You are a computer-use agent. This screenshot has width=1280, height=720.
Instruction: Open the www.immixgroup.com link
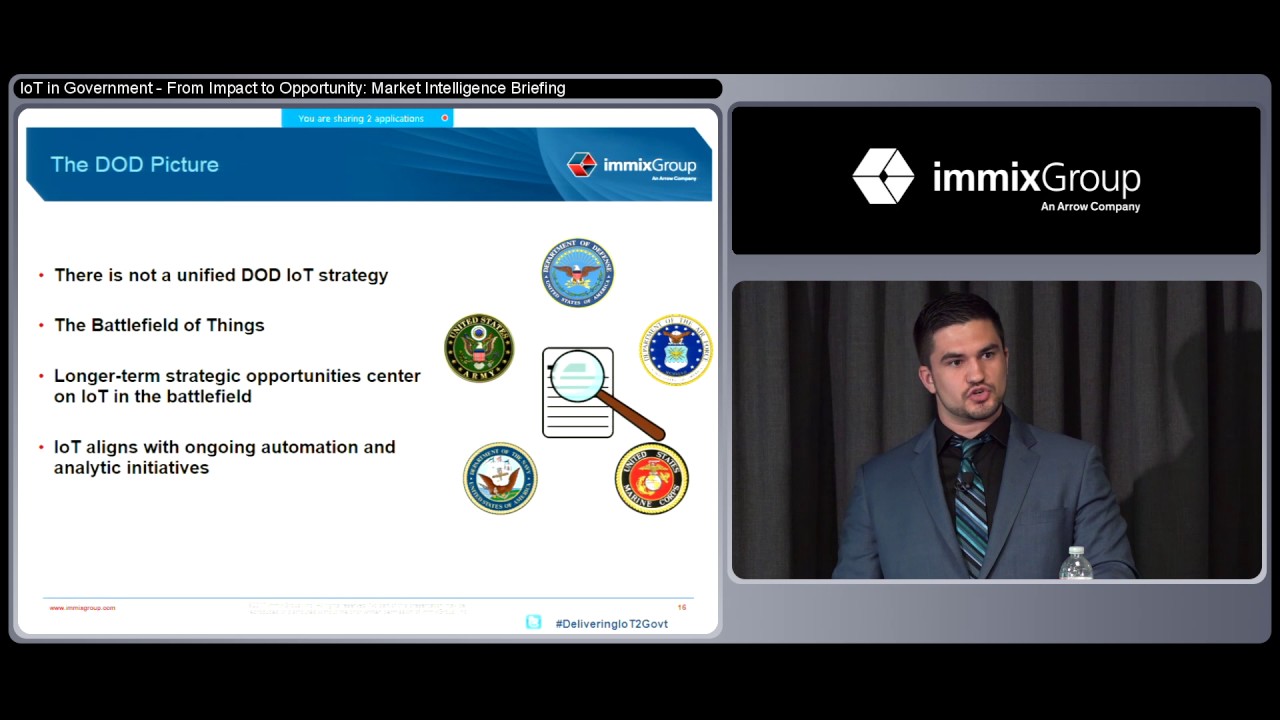(x=82, y=608)
